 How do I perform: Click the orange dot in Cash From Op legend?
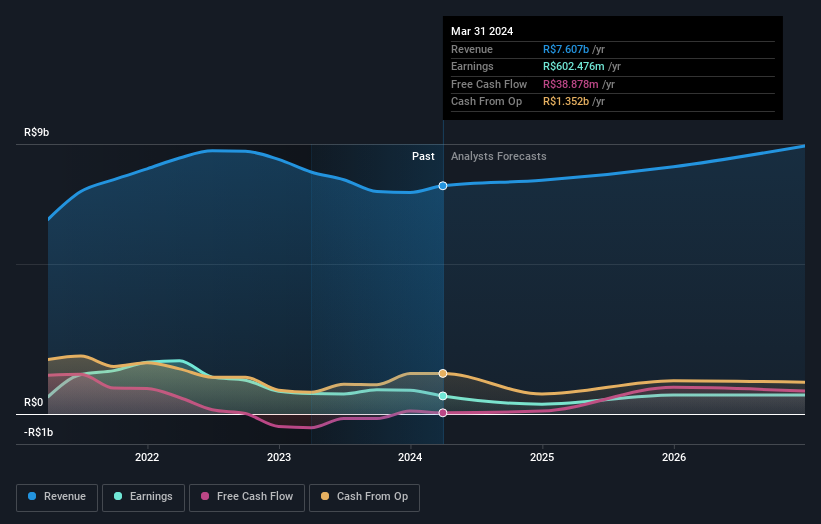tap(325, 496)
